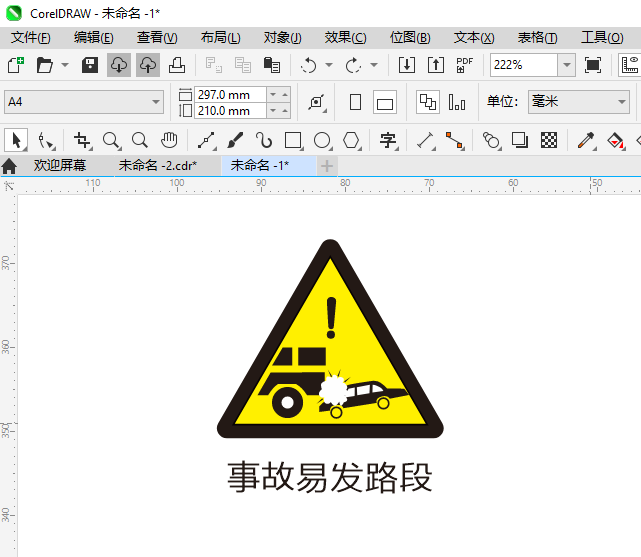Image resolution: width=641 pixels, height=557 pixels.
Task: Select the Transparency checkerboard tool
Action: 549,141
